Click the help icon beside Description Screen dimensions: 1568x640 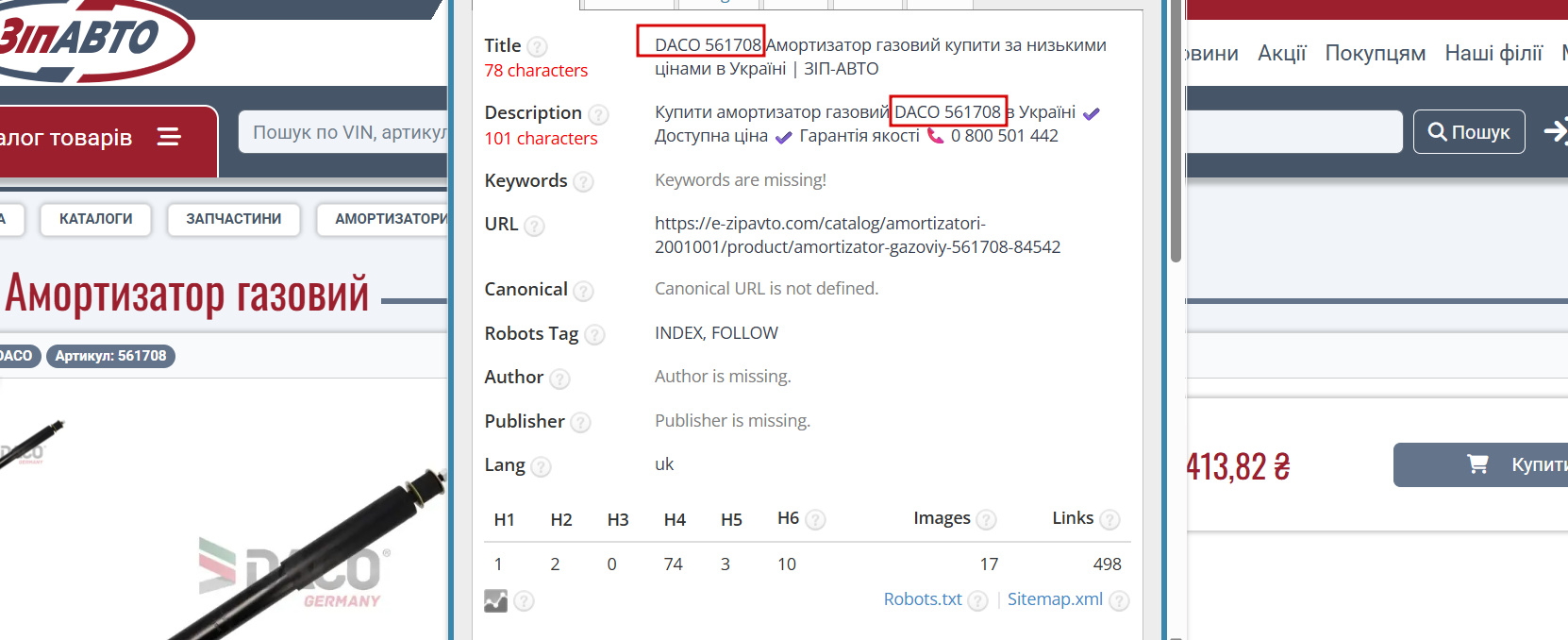[x=598, y=114]
